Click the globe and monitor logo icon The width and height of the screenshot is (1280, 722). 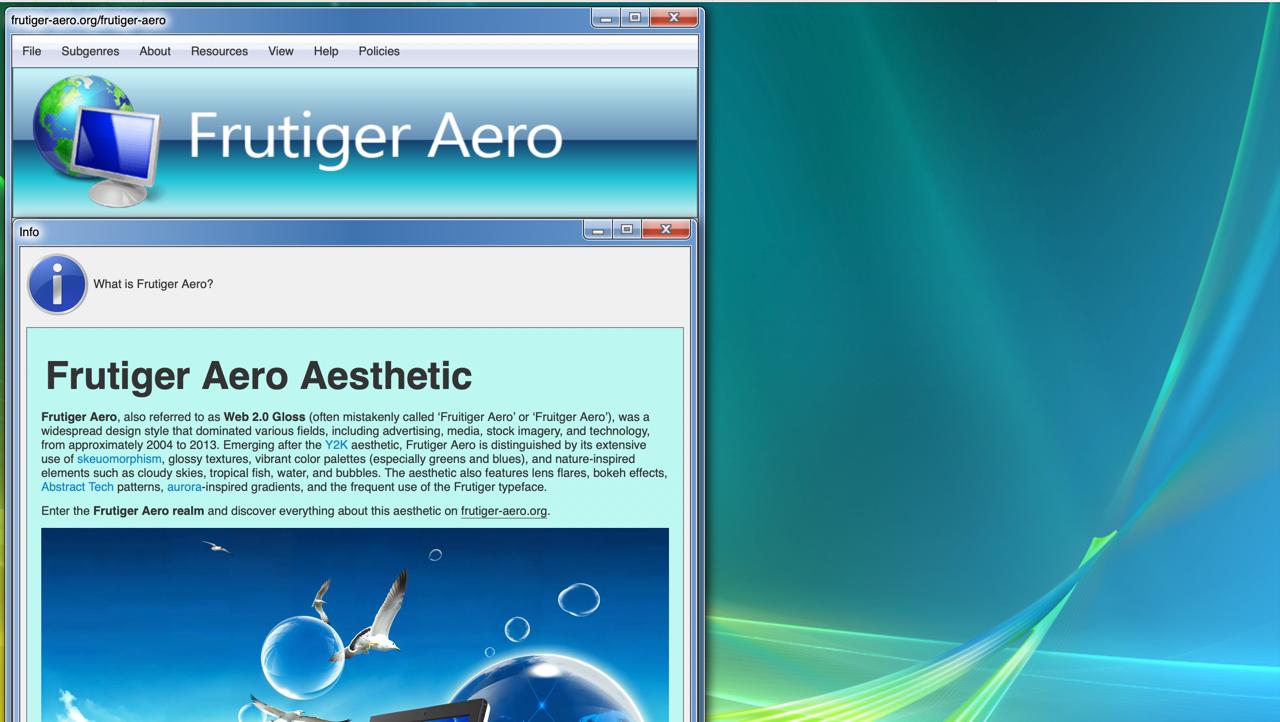[96, 141]
